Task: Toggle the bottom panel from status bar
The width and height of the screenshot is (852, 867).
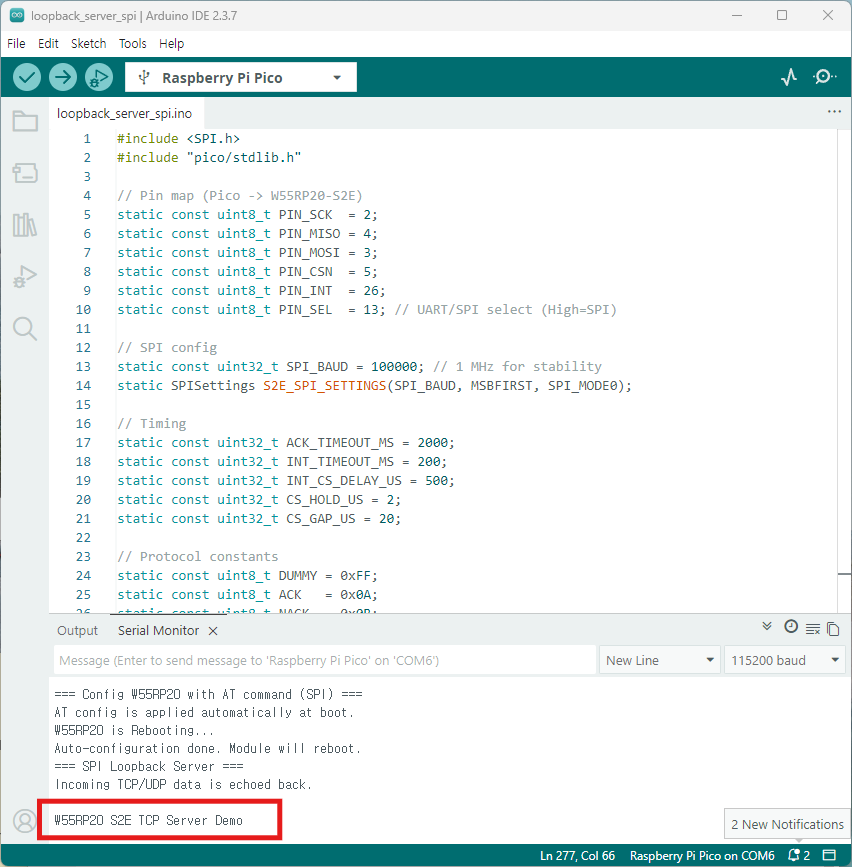Action: coord(829,856)
